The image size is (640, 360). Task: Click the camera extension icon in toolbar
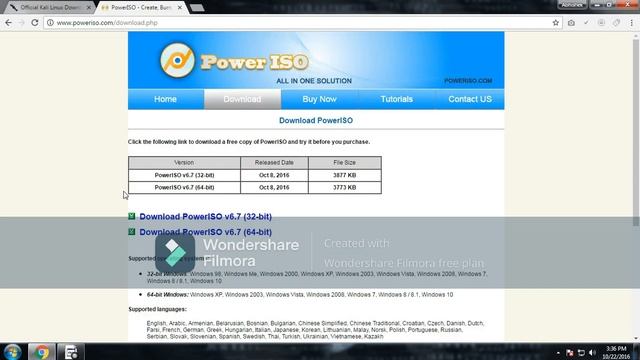click(571, 23)
